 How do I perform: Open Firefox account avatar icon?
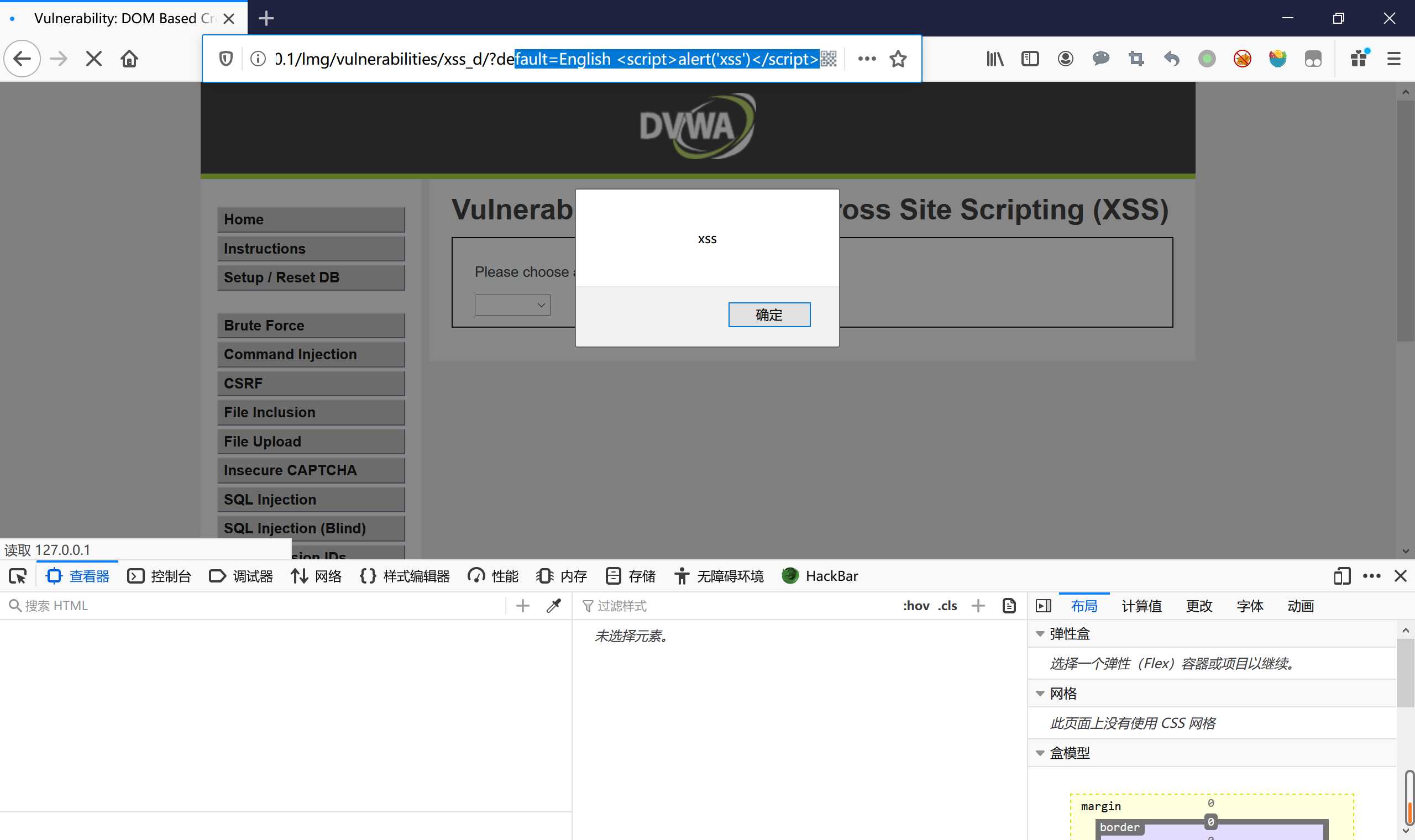(x=1065, y=59)
